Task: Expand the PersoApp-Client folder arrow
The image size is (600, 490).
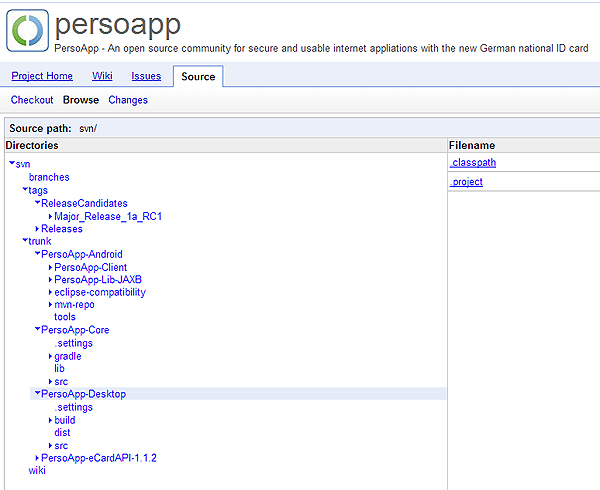Action: click(51, 267)
